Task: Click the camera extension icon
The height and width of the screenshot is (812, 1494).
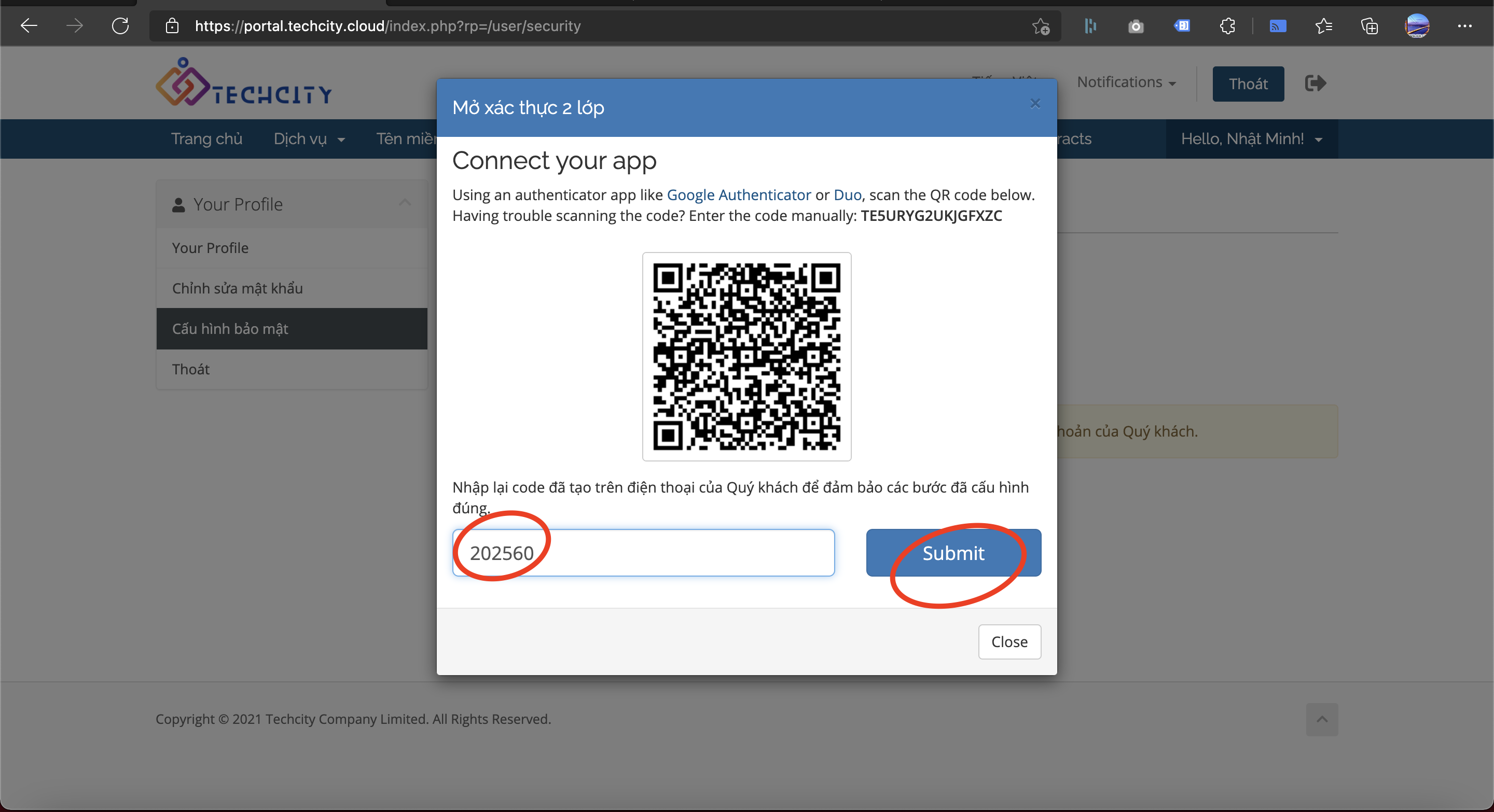Action: pyautogui.click(x=1136, y=26)
